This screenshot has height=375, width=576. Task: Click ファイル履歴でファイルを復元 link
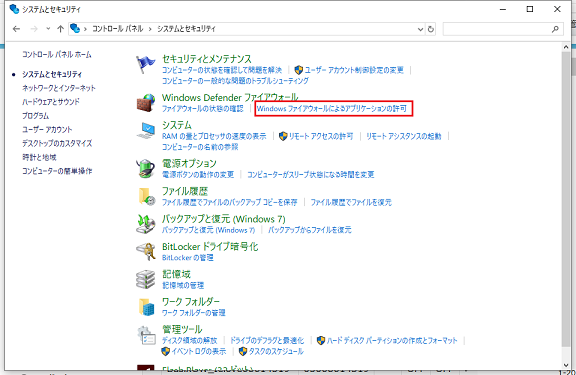tap(351, 202)
